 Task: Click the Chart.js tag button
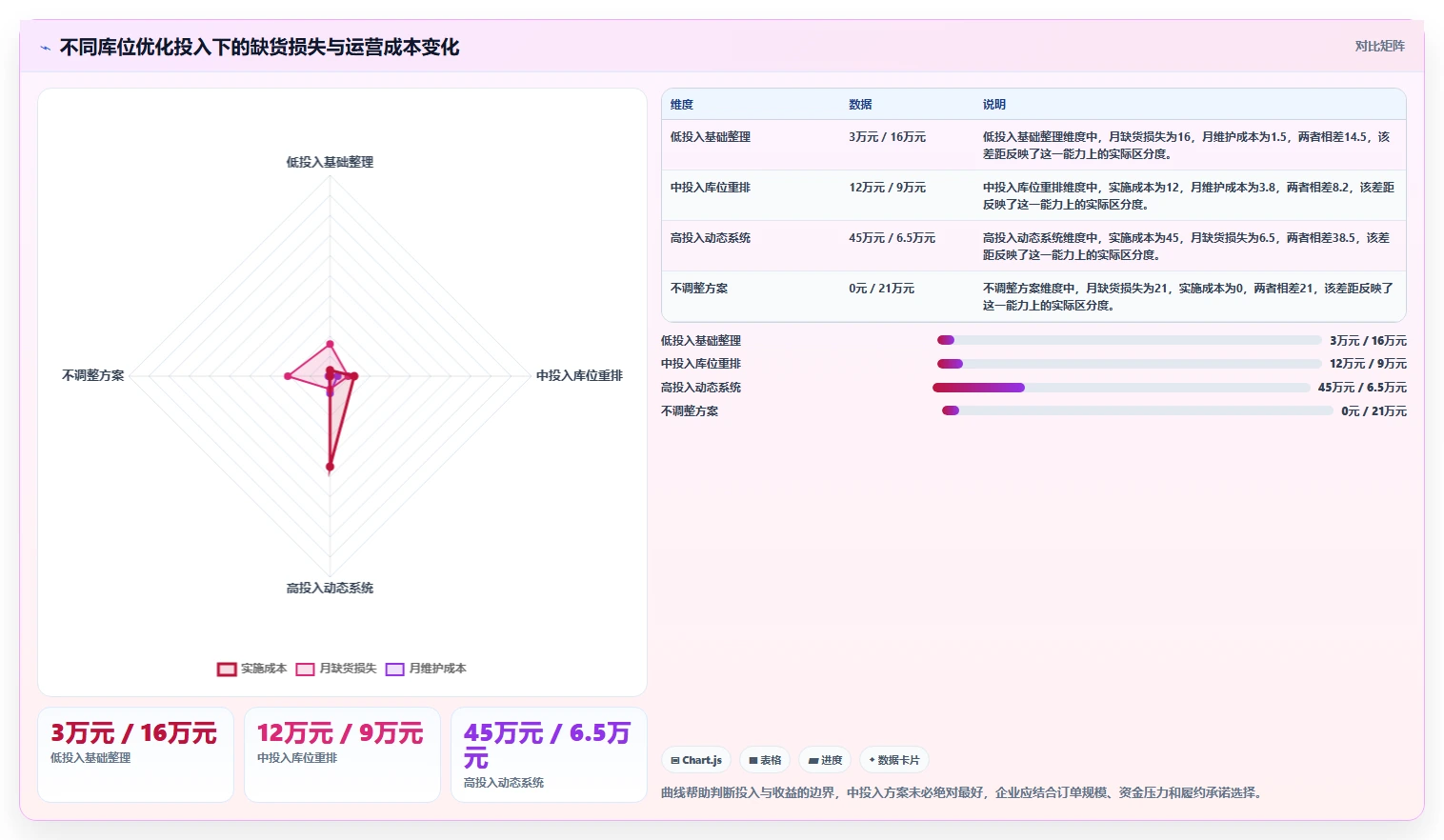coord(696,760)
